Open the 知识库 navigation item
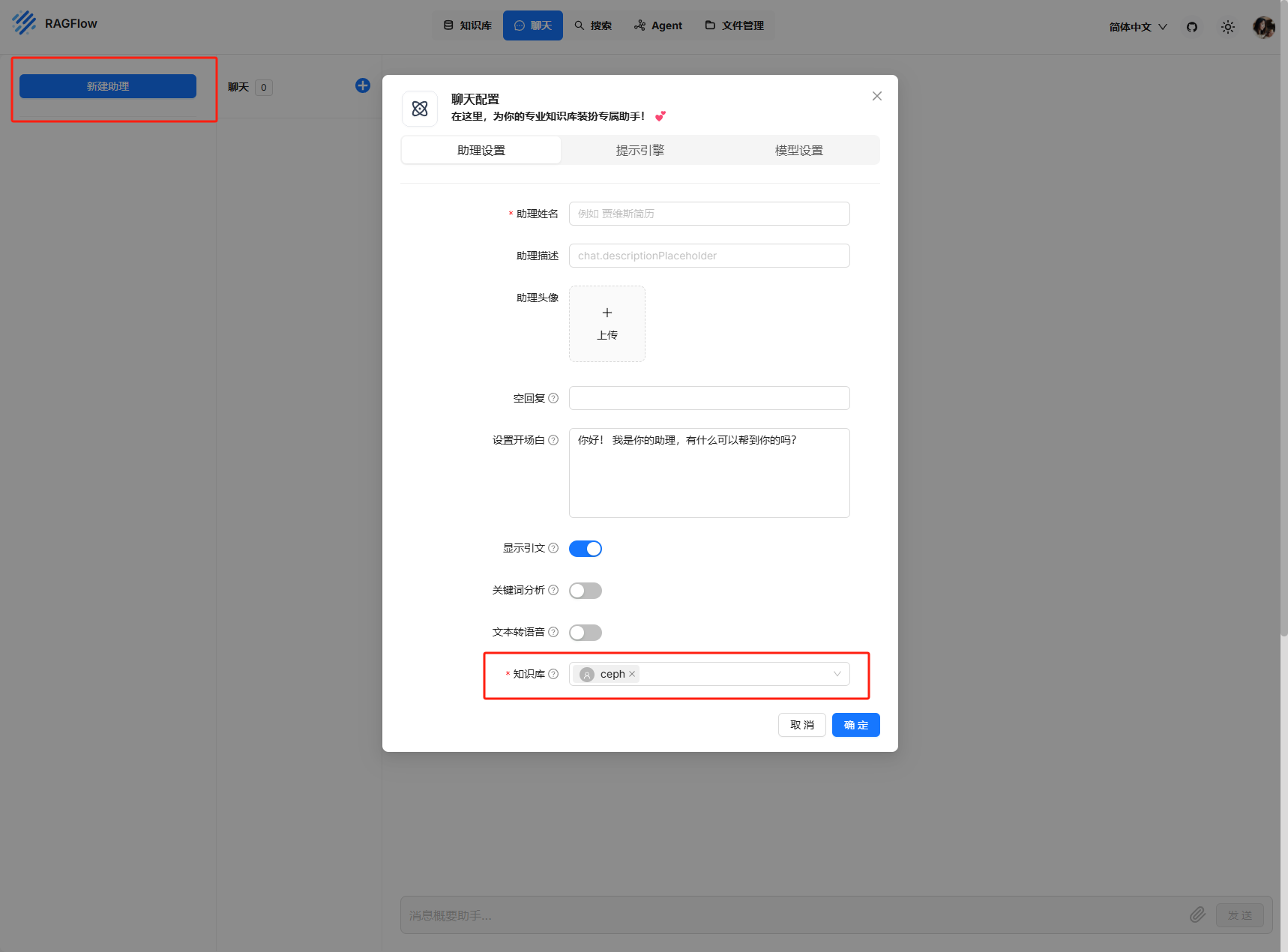Viewport: 1288px width, 952px height. click(468, 25)
